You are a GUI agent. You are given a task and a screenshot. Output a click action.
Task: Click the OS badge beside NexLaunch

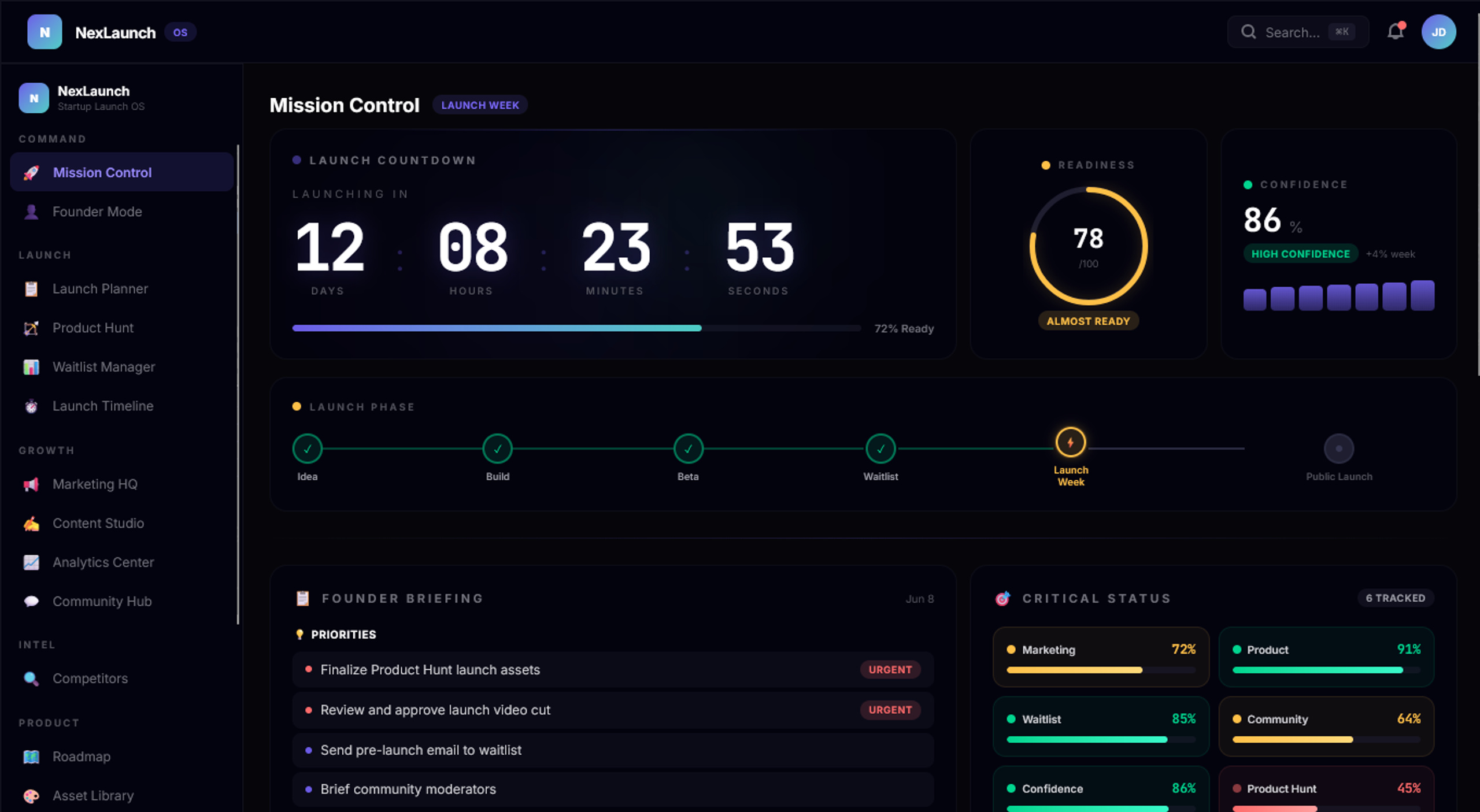point(180,32)
